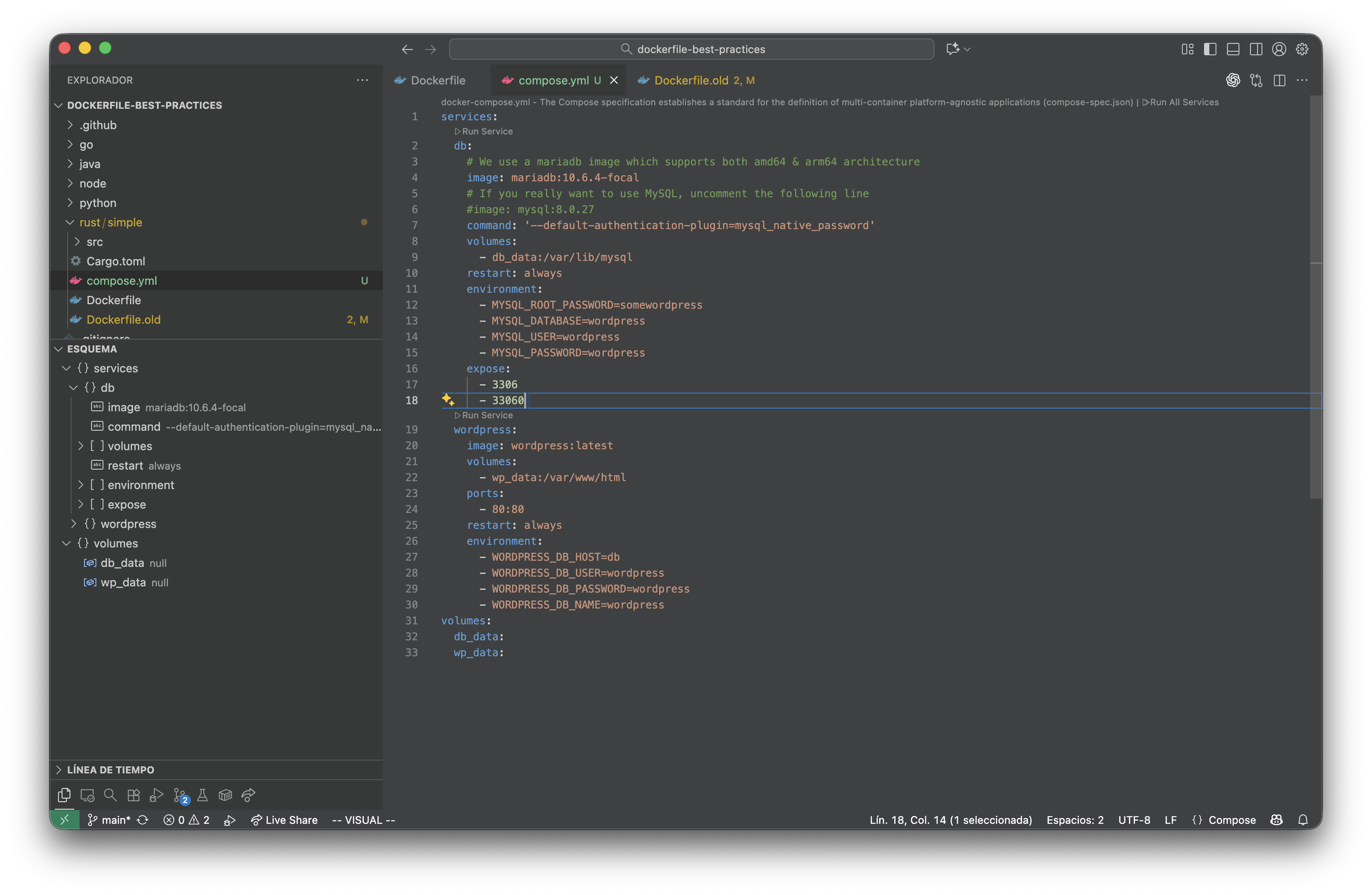Viewport: 1372px width, 895px height.
Task: Click Live Share in status bar
Action: coord(285,820)
